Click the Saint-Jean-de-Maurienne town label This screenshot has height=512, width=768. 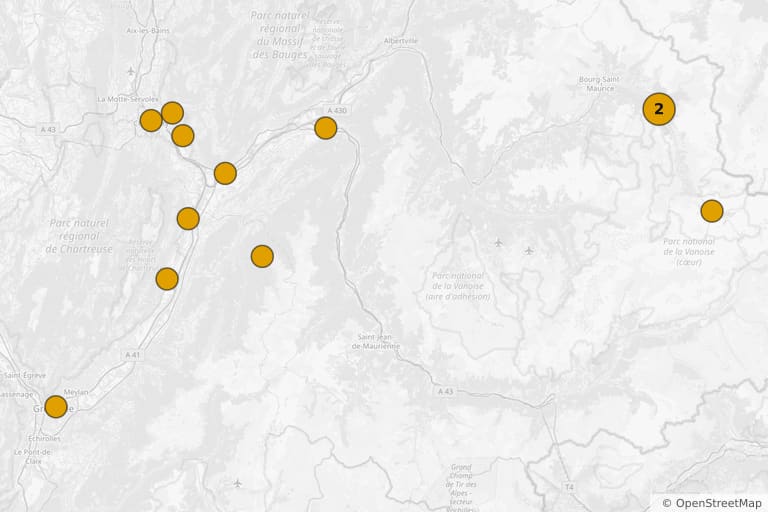376,341
